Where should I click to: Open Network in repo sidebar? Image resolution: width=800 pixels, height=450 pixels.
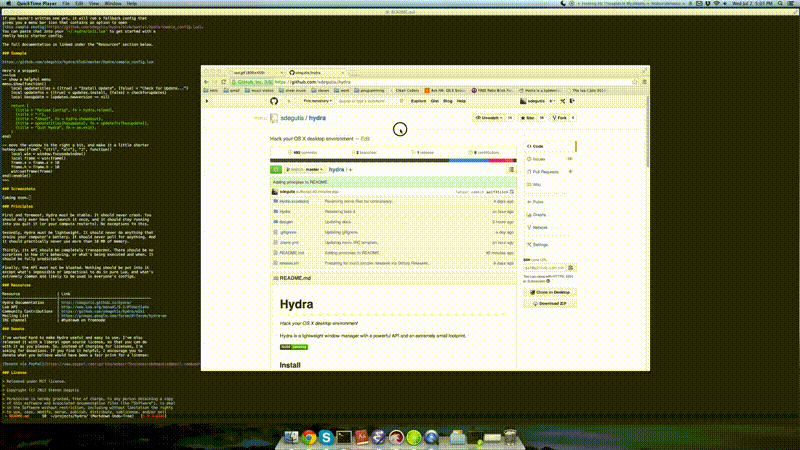tap(540, 228)
